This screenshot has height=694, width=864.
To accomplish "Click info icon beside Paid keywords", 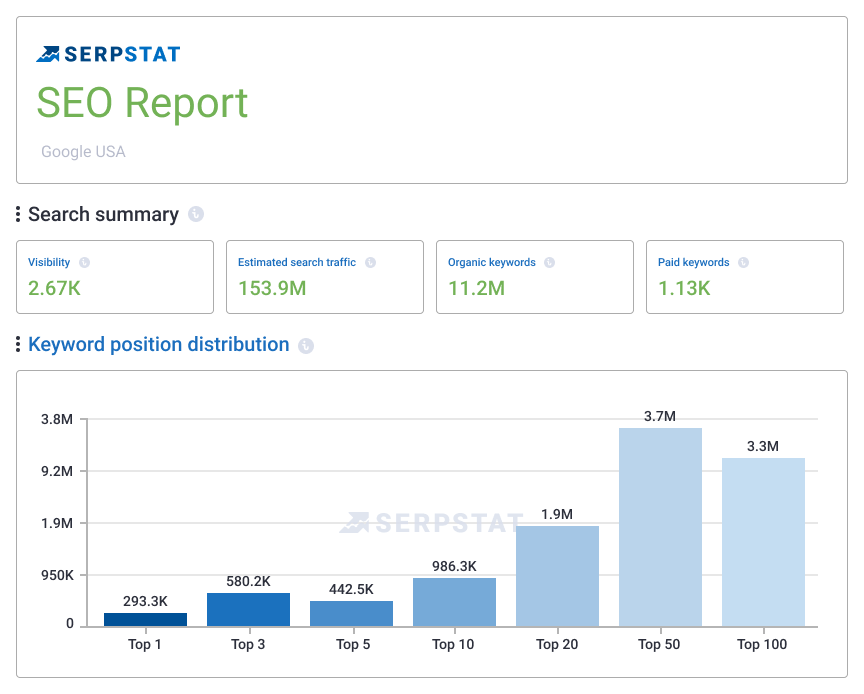I will [x=743, y=263].
